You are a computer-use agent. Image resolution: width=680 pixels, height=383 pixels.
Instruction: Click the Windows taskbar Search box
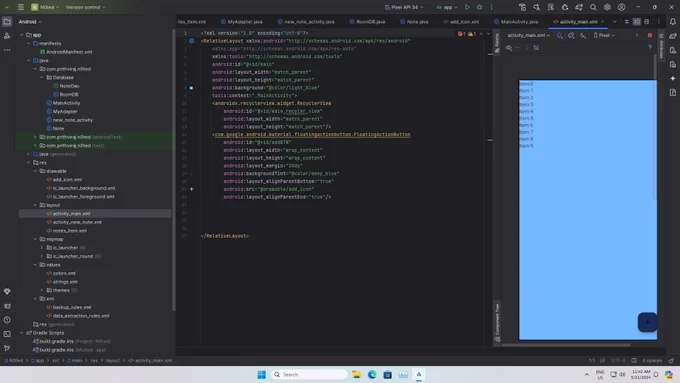click(309, 374)
